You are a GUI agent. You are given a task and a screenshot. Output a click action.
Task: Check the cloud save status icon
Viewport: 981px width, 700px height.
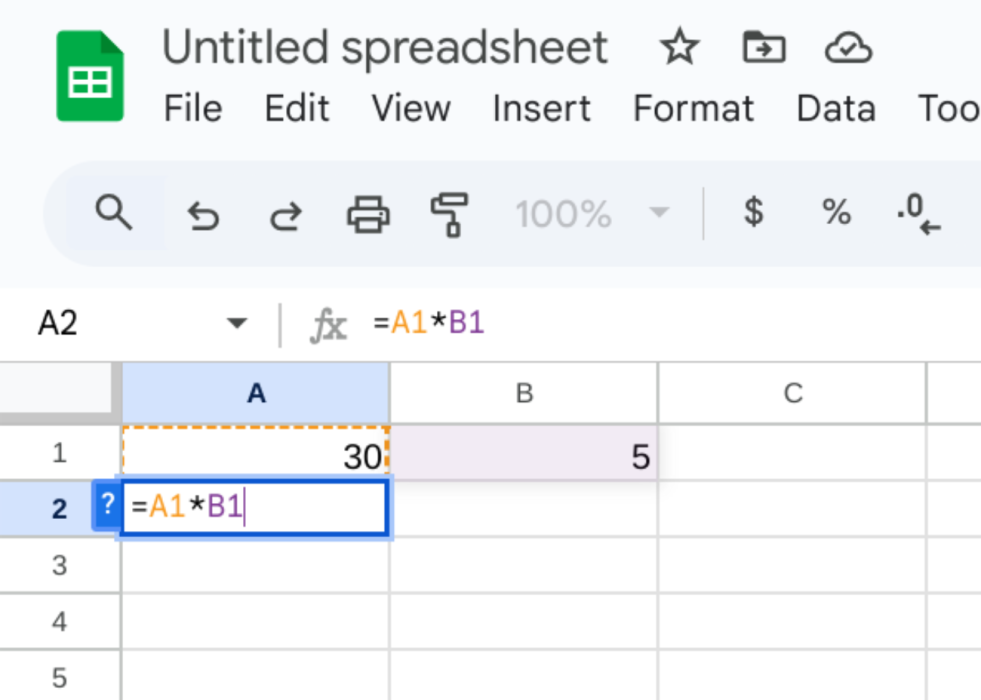[848, 47]
